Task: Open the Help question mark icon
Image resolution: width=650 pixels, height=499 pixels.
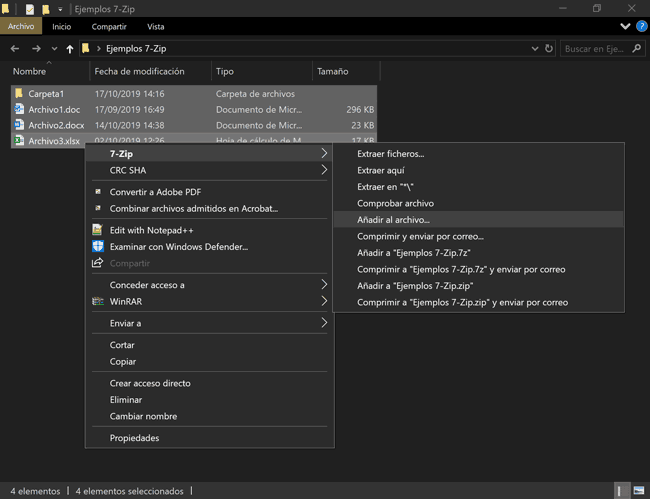Action: click(642, 27)
